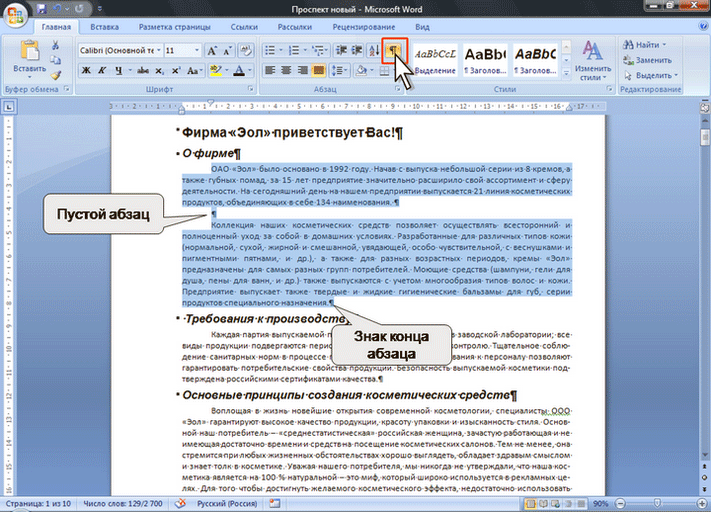Click the Grow Font icon
This screenshot has height=512, width=711.
pyautogui.click(x=212, y=51)
